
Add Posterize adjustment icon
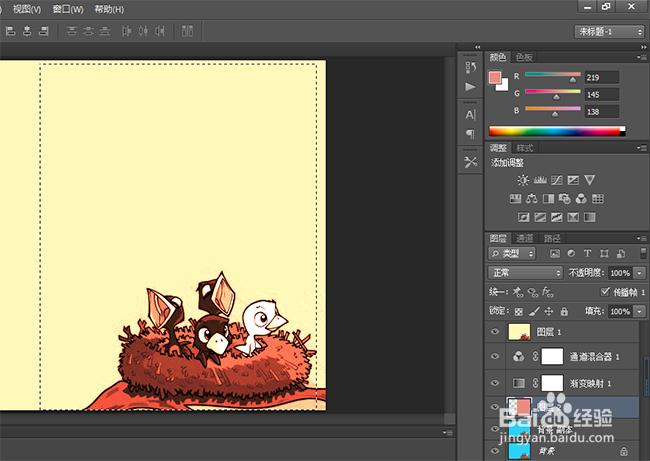click(x=540, y=217)
